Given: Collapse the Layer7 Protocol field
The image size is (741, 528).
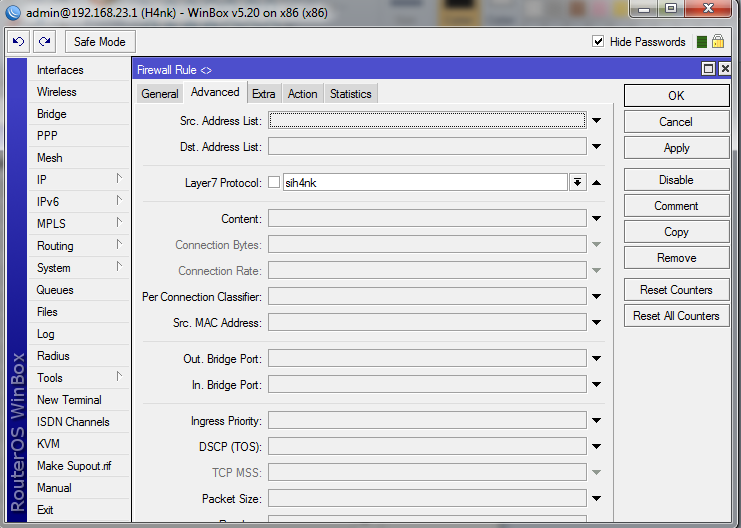Looking at the screenshot, I should pos(596,182).
